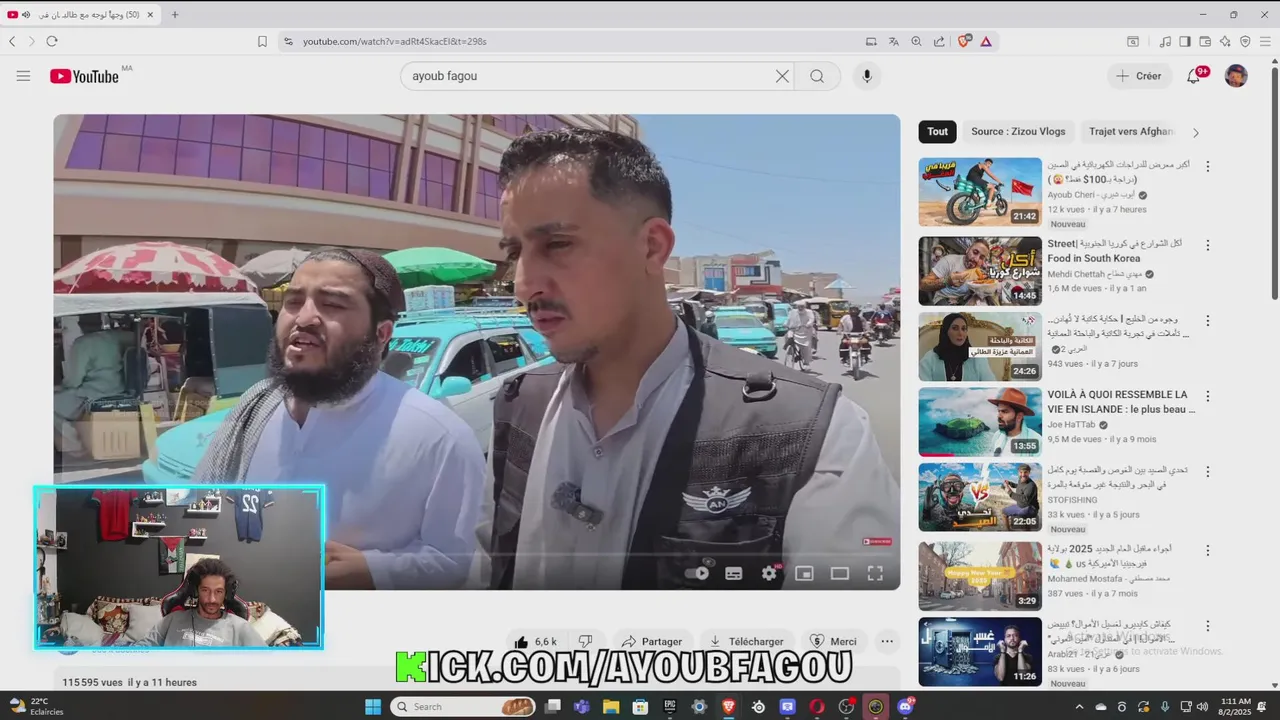Open the 24:26 video thumbnail
The height and width of the screenshot is (720, 1280).
tap(980, 346)
